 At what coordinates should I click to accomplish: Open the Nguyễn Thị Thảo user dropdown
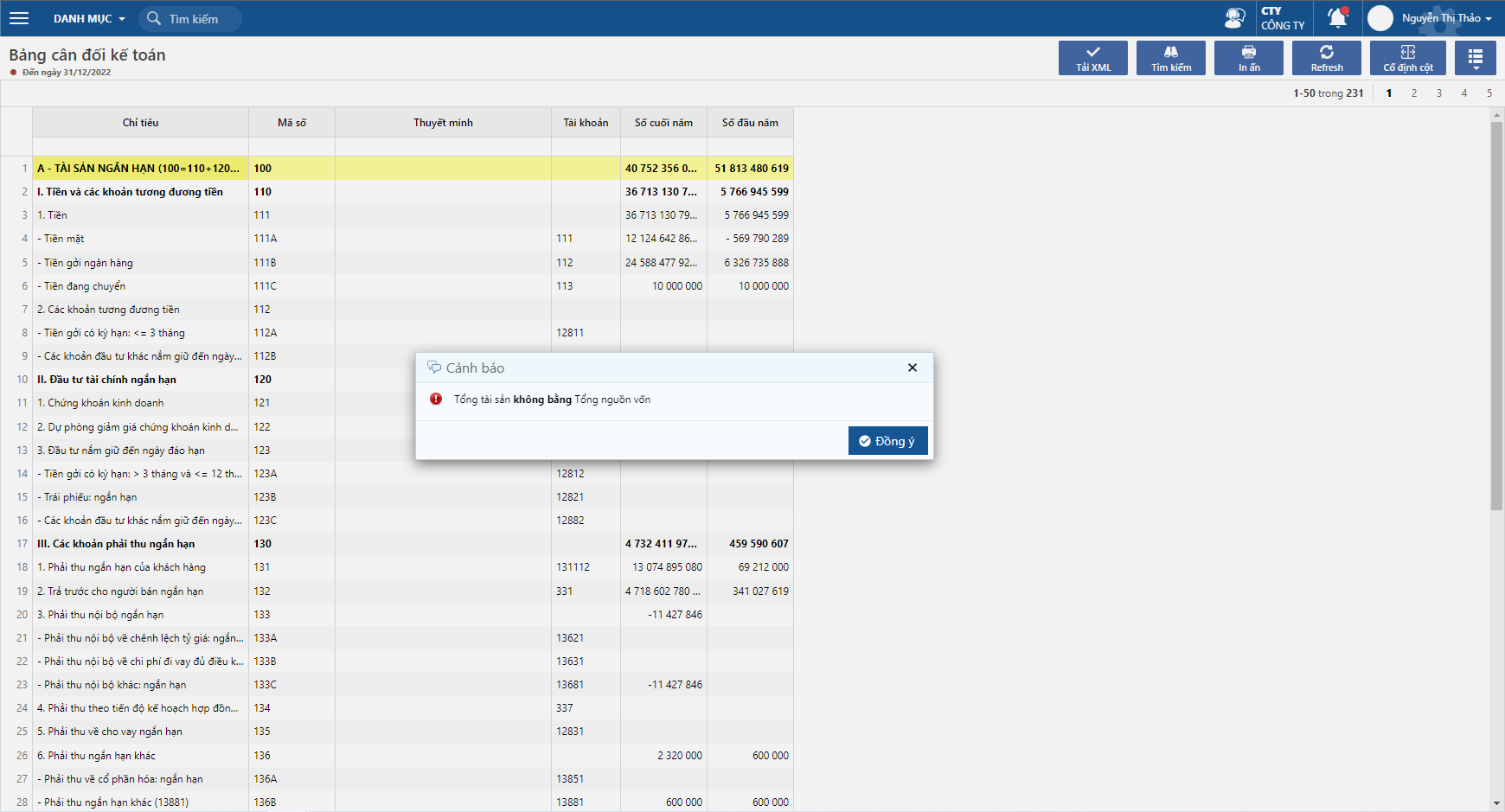point(1445,18)
